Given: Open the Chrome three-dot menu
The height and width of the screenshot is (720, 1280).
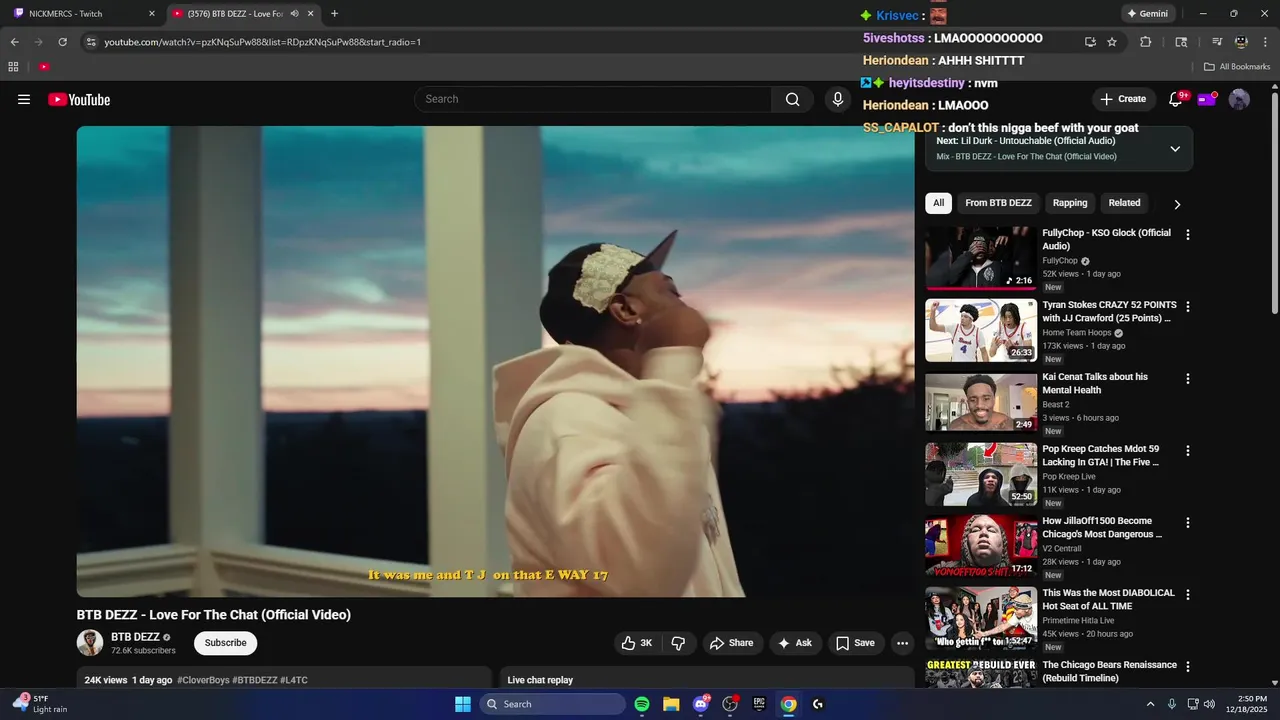Looking at the screenshot, I should click(x=1264, y=42).
